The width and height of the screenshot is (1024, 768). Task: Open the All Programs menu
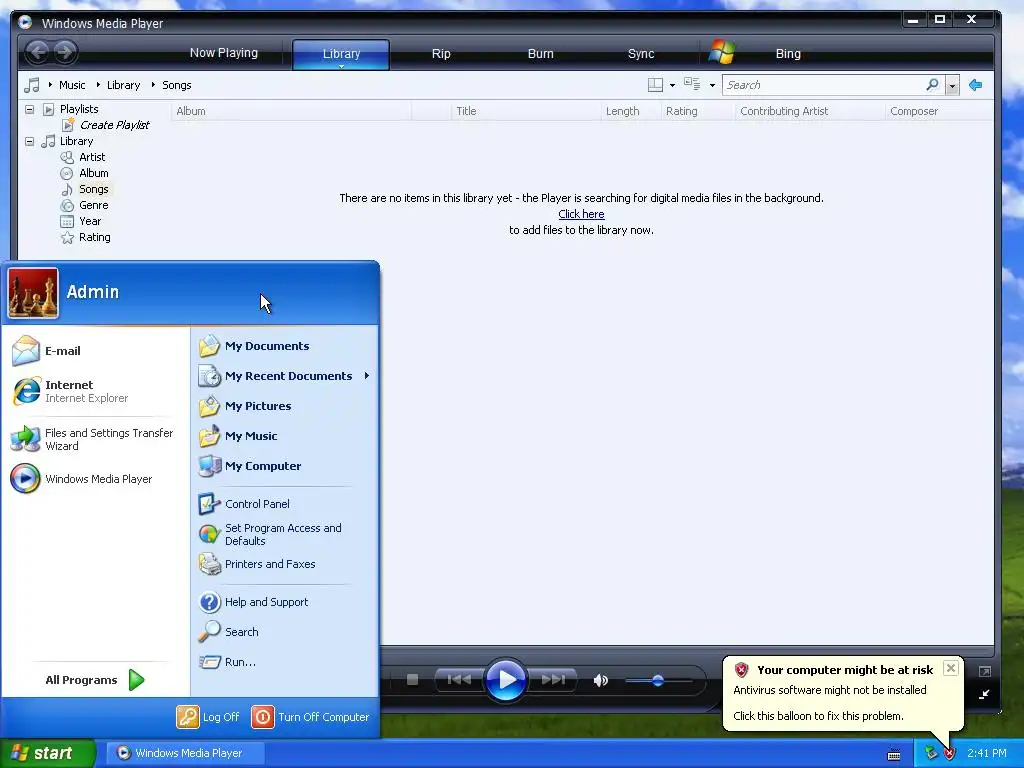point(95,680)
